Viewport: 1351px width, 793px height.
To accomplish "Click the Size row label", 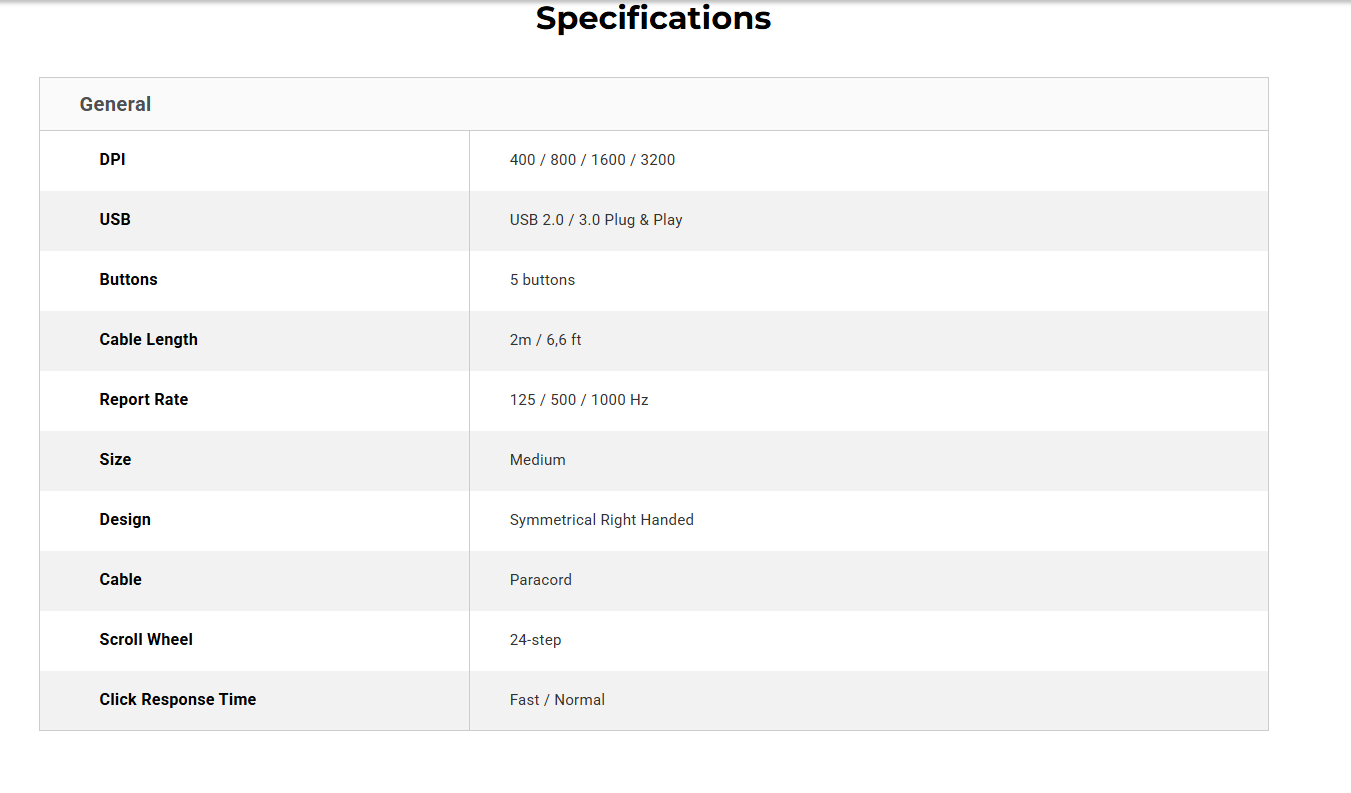I will (x=115, y=460).
